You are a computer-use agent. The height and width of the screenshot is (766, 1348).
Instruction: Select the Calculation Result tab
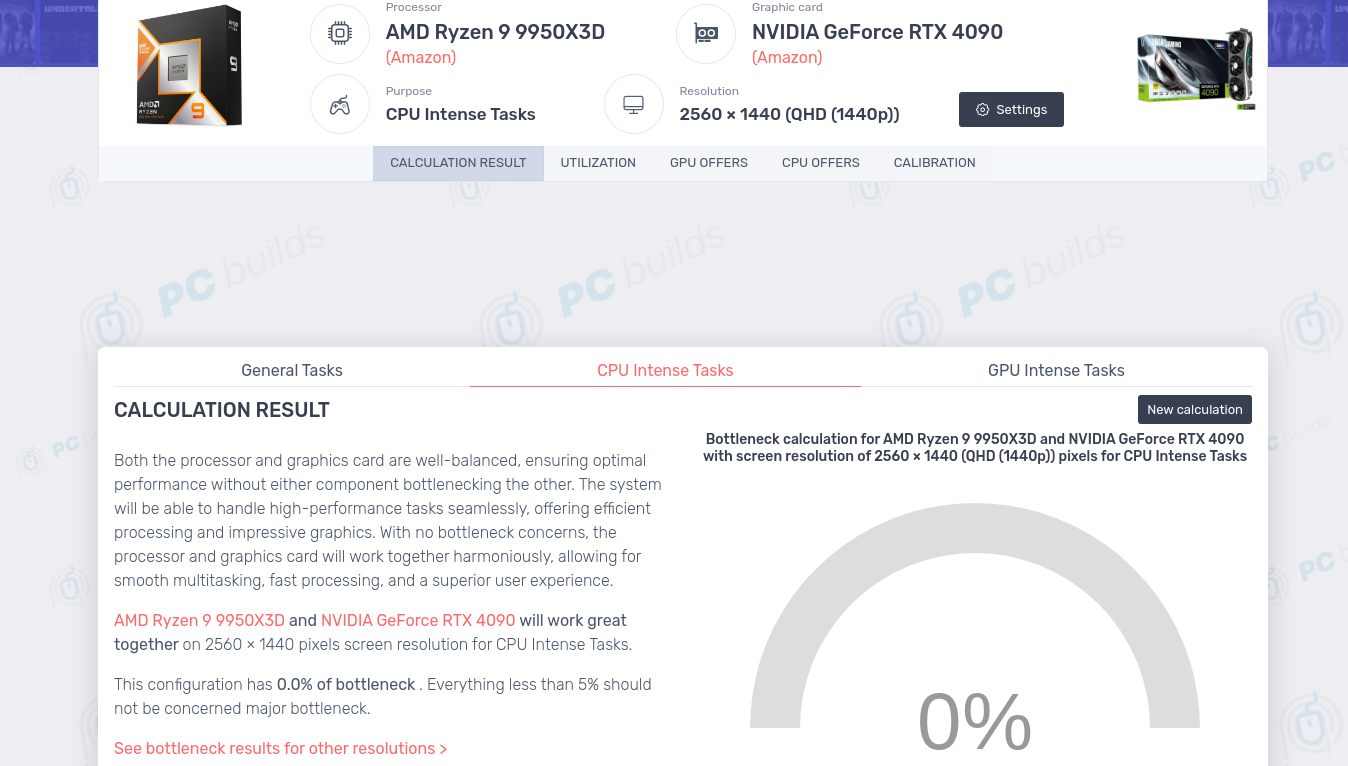click(x=458, y=163)
